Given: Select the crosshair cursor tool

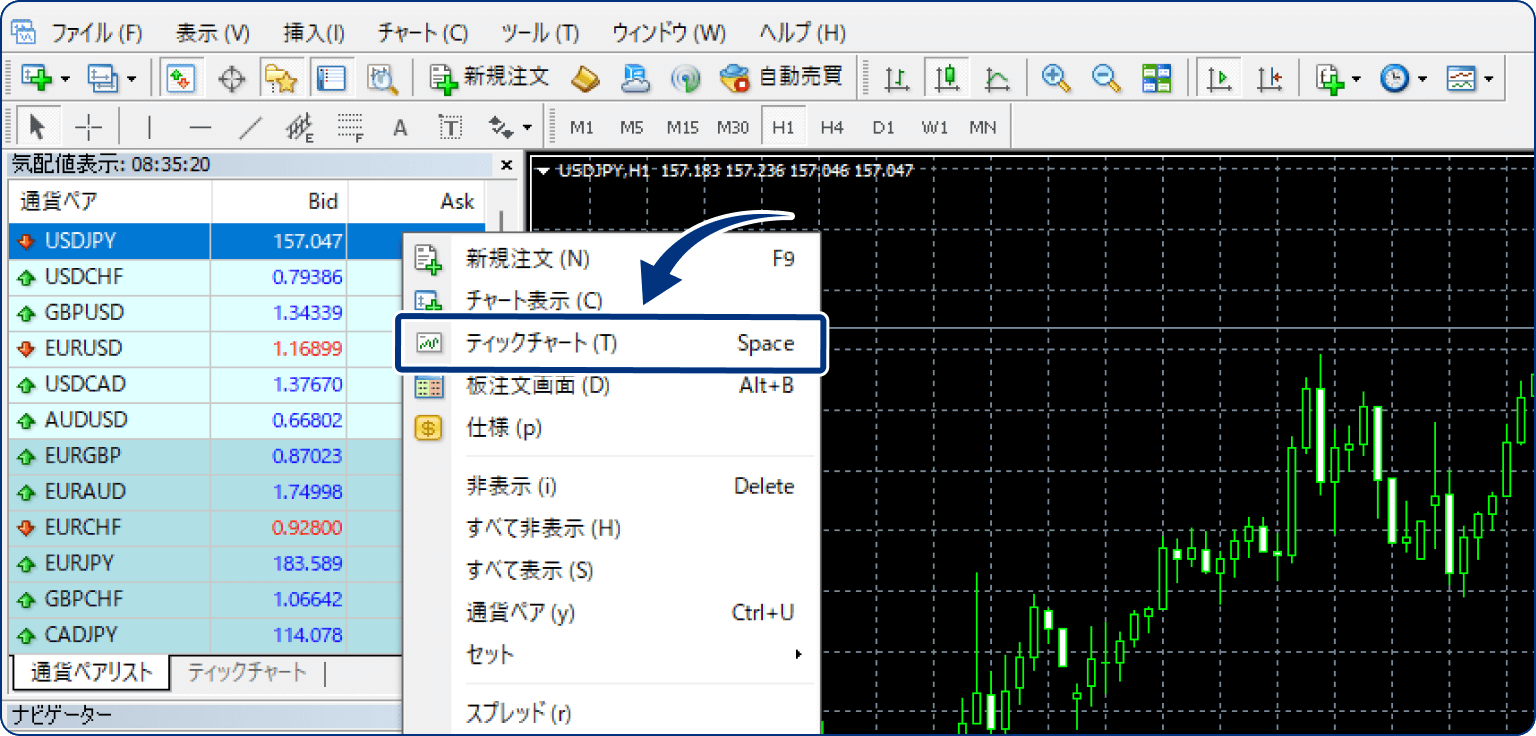Looking at the screenshot, I should click(89, 127).
